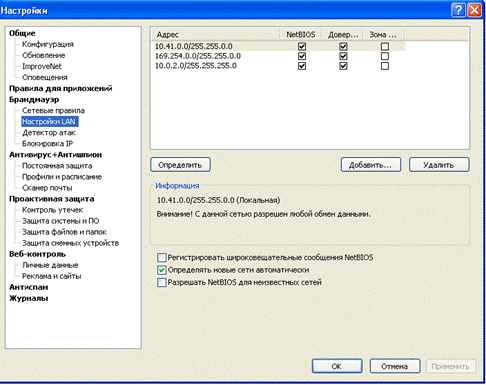Confirm the settings with the OK button

point(337,366)
